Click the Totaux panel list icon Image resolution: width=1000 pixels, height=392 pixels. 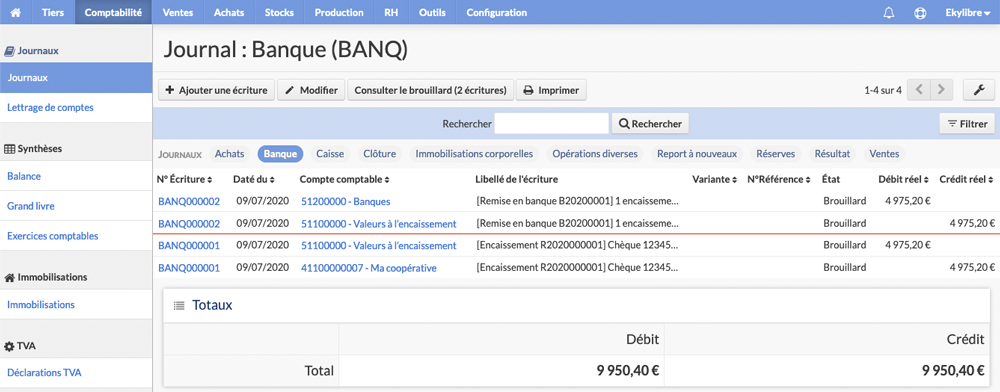179,306
